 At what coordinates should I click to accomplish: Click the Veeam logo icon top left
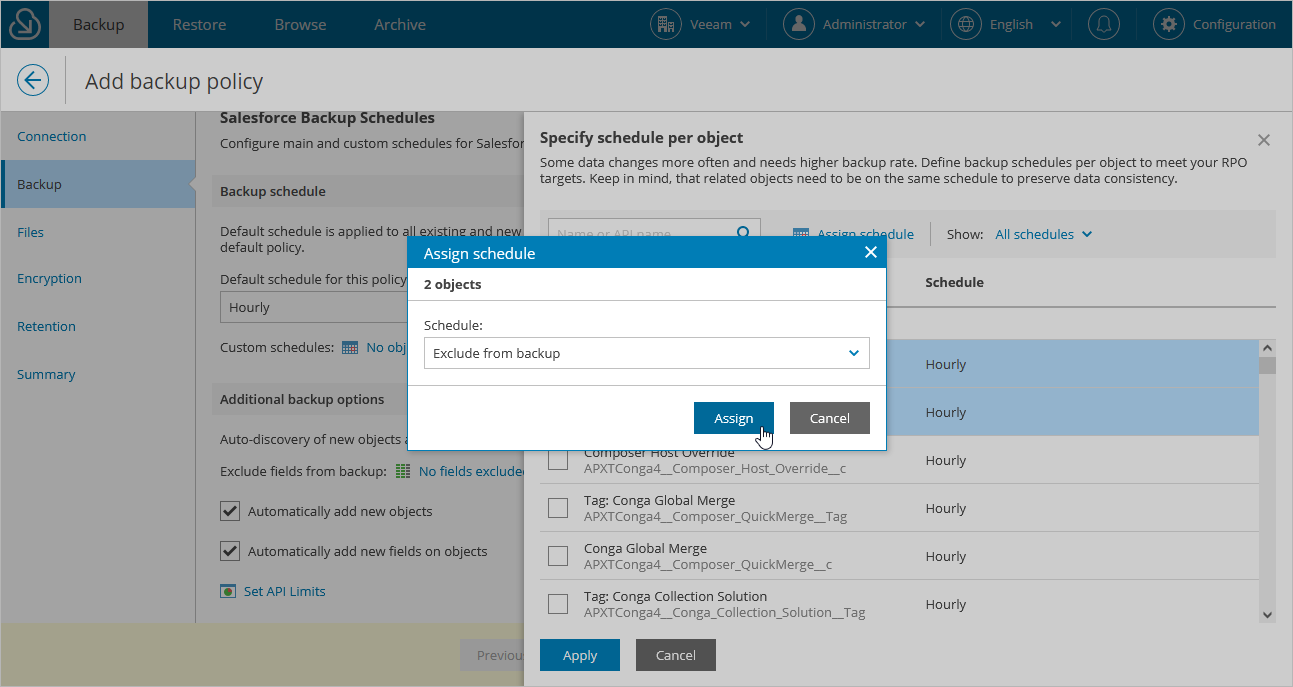[x=24, y=23]
